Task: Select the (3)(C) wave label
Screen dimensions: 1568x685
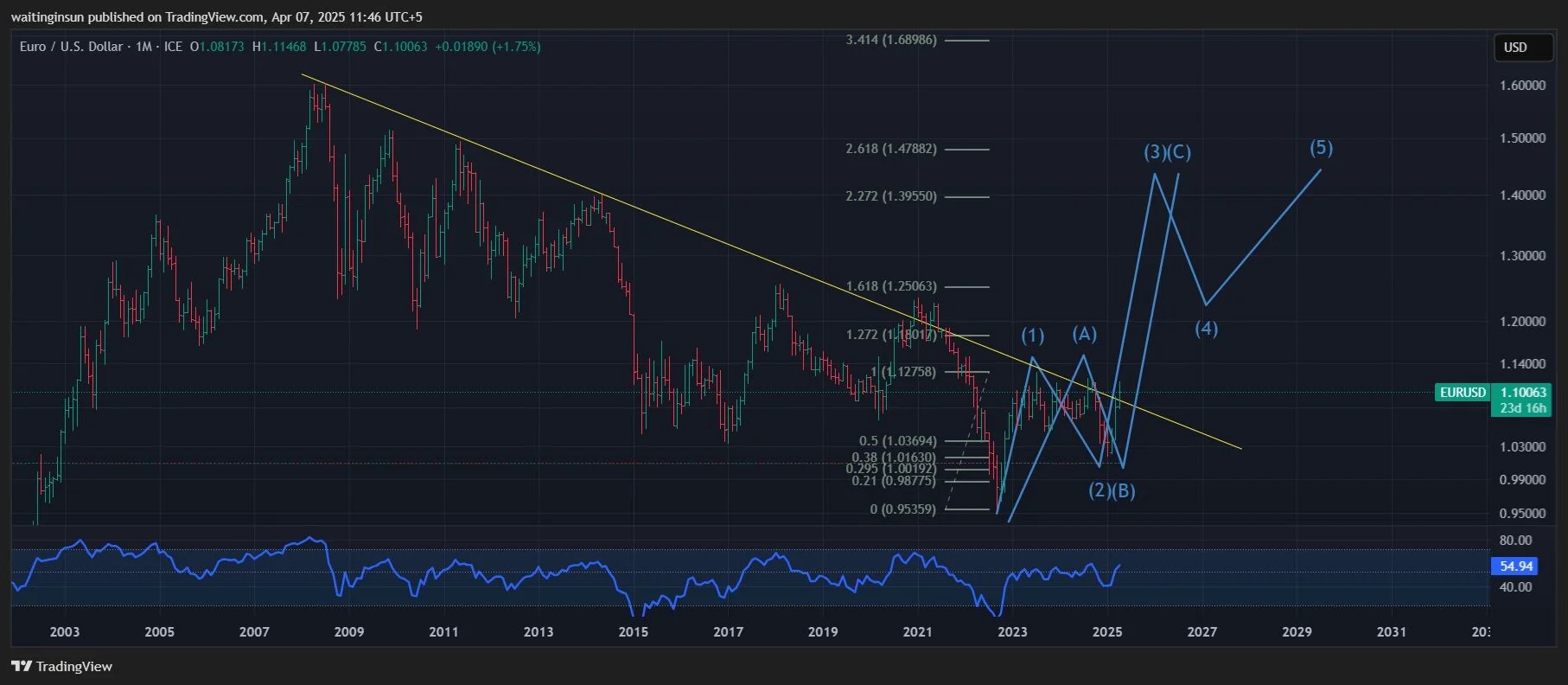Action: pos(1168,152)
